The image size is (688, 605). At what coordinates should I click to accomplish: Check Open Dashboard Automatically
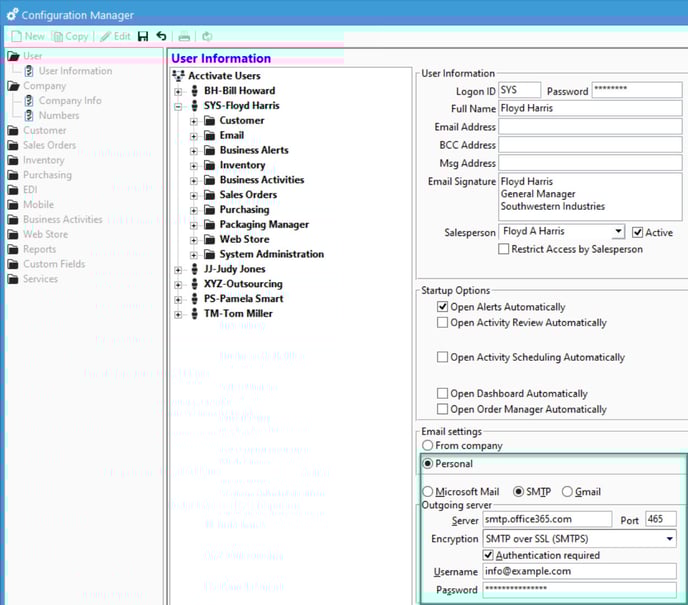pos(443,393)
